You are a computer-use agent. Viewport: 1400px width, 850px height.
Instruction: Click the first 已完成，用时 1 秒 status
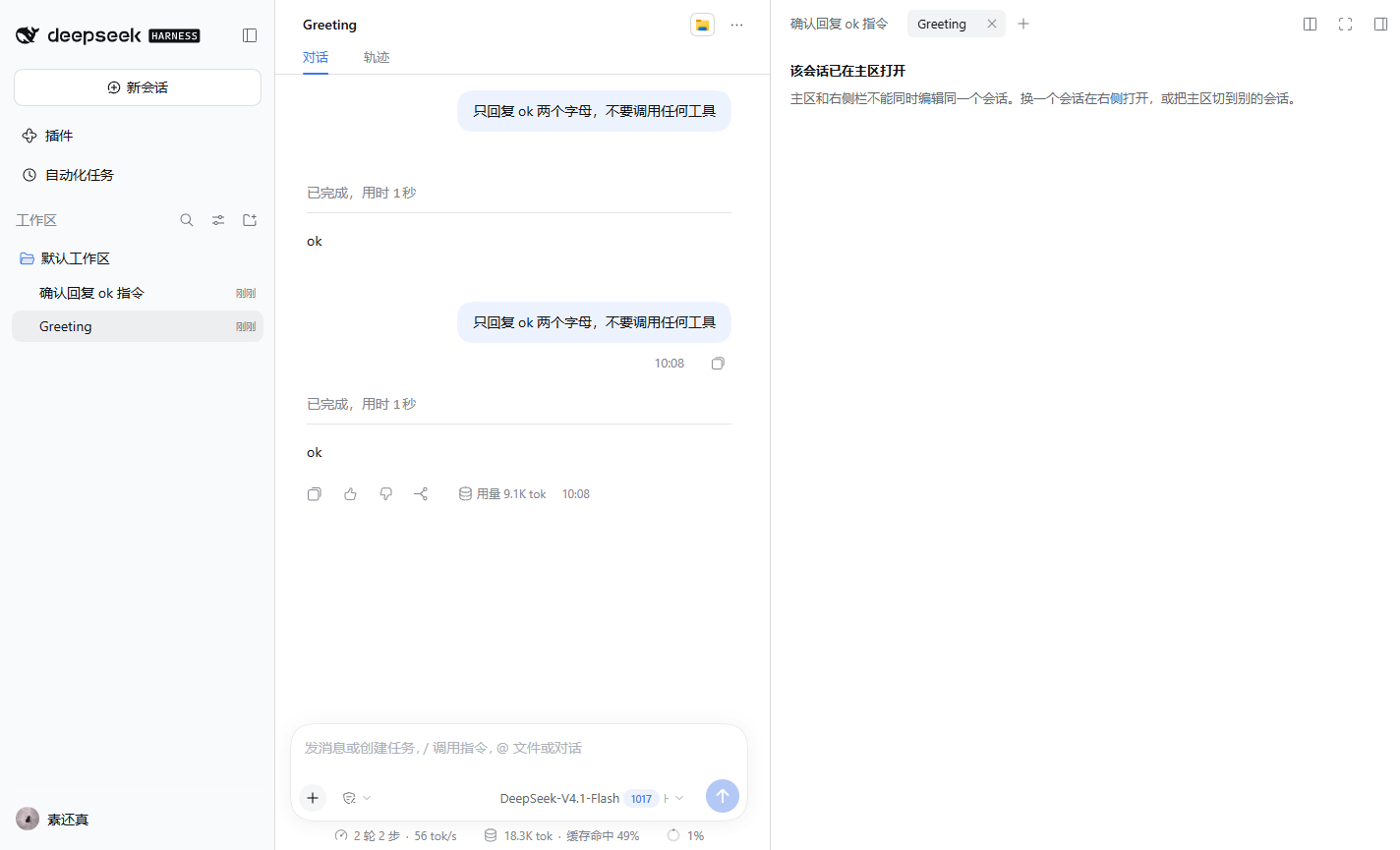click(x=362, y=193)
